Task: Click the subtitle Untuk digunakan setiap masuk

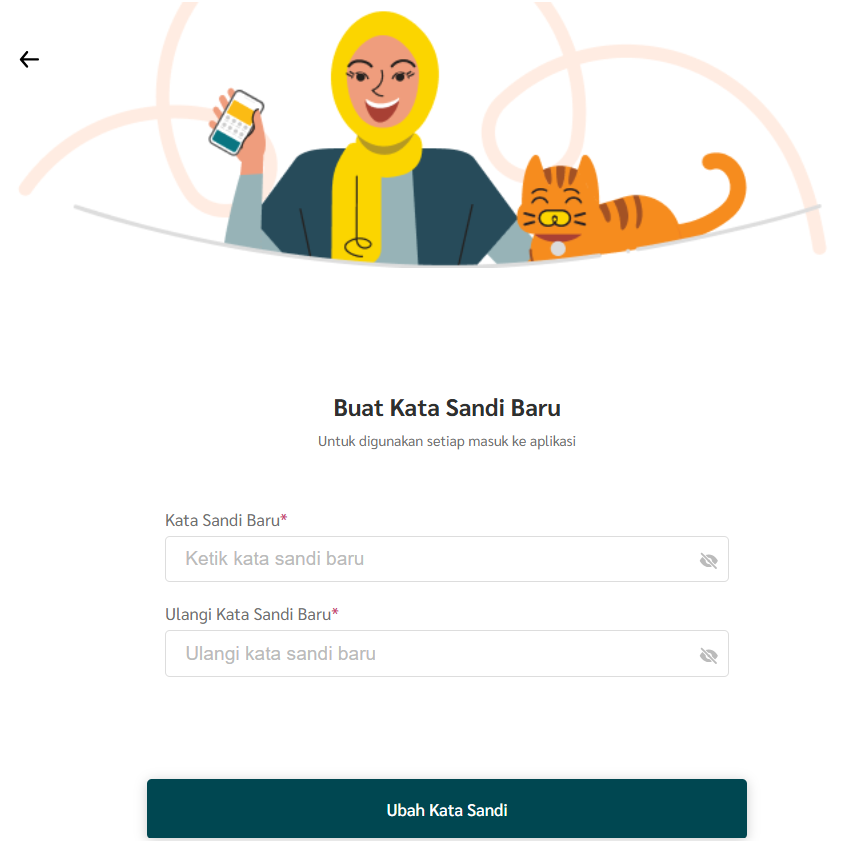Action: 446,441
